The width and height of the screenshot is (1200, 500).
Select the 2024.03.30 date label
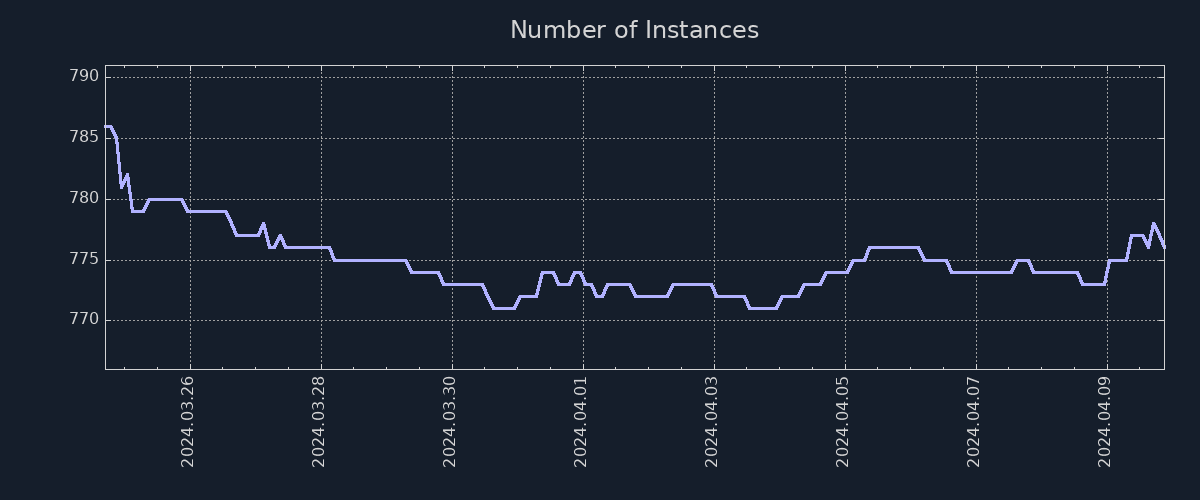450,421
